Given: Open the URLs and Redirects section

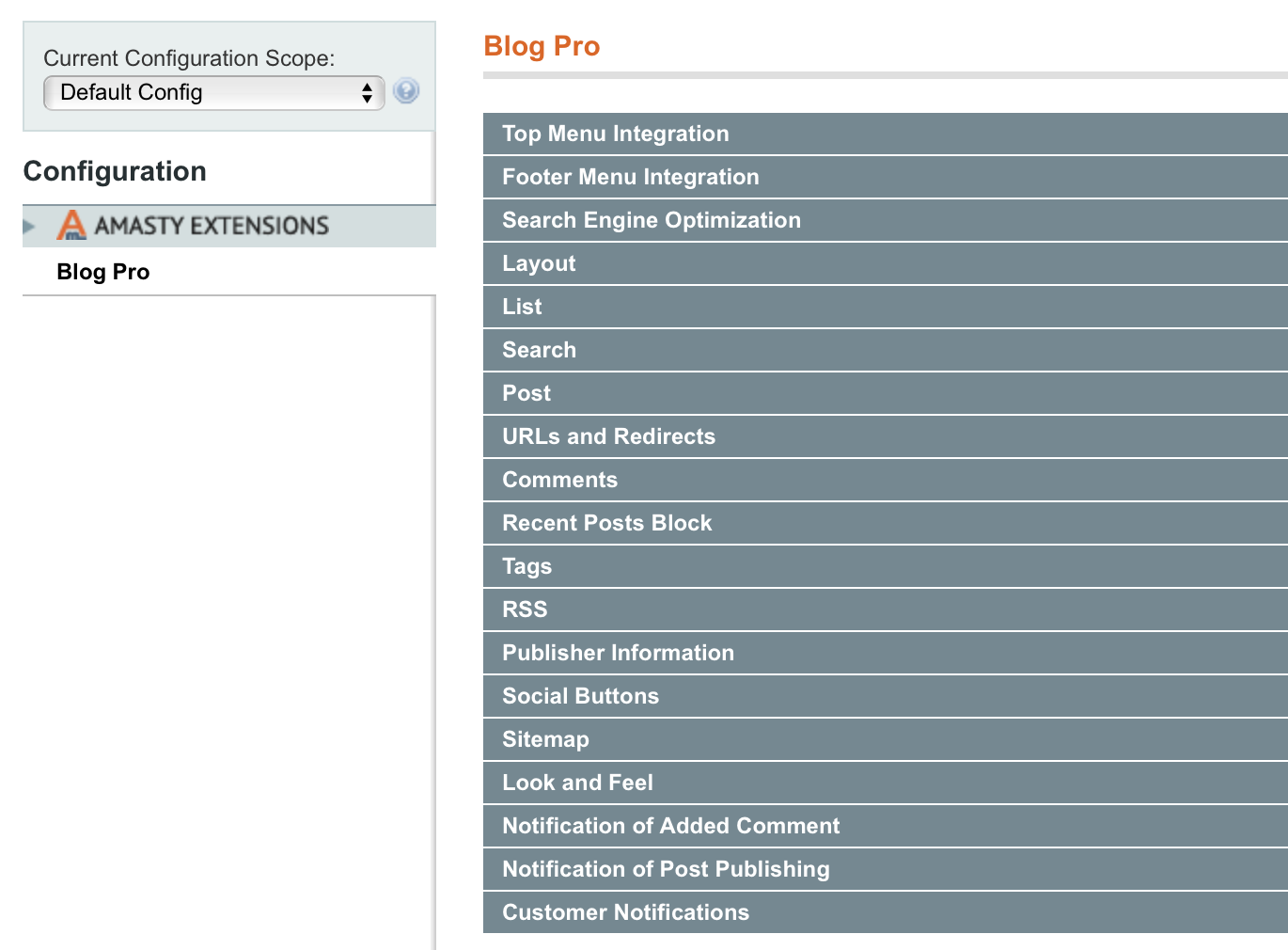Looking at the screenshot, I should 608,436.
